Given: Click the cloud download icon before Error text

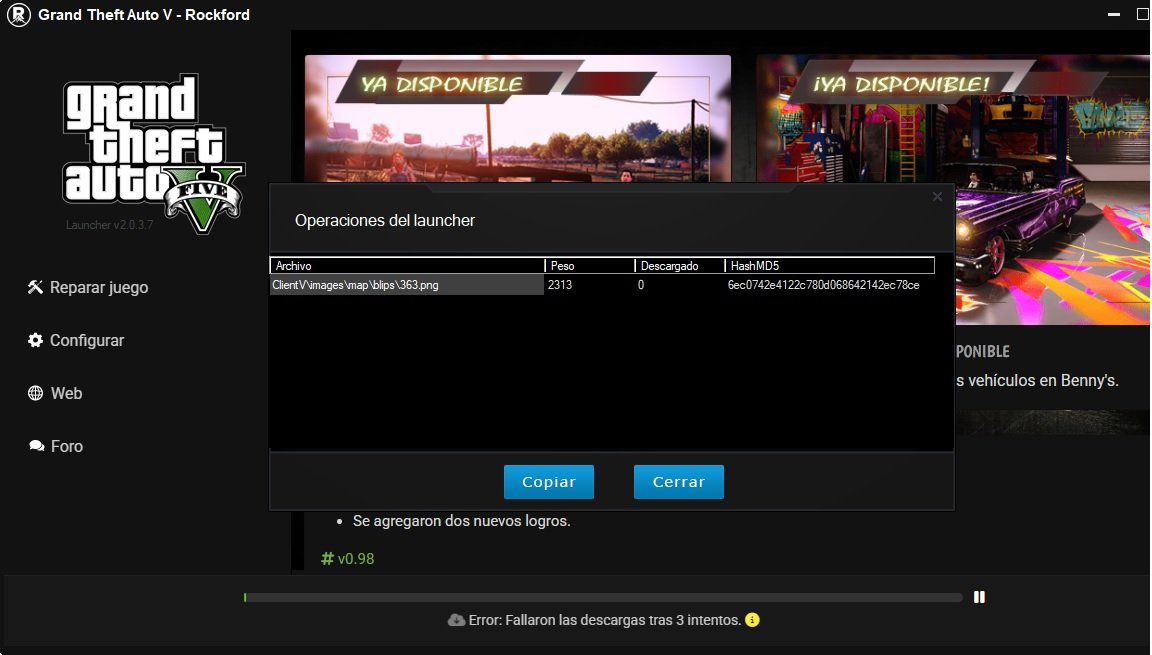Looking at the screenshot, I should click(x=456, y=620).
